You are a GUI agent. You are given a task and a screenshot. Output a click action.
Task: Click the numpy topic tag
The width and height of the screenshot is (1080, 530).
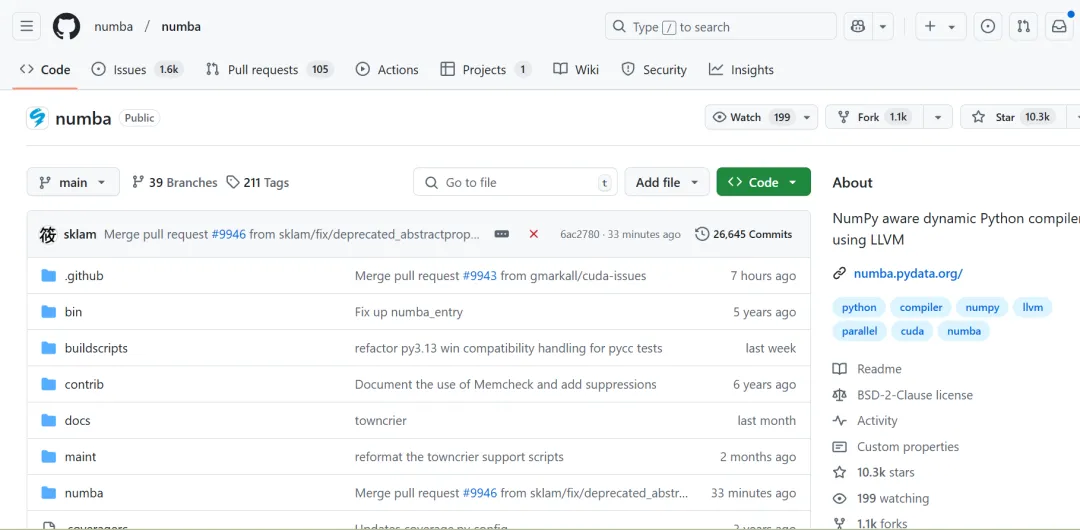982,307
